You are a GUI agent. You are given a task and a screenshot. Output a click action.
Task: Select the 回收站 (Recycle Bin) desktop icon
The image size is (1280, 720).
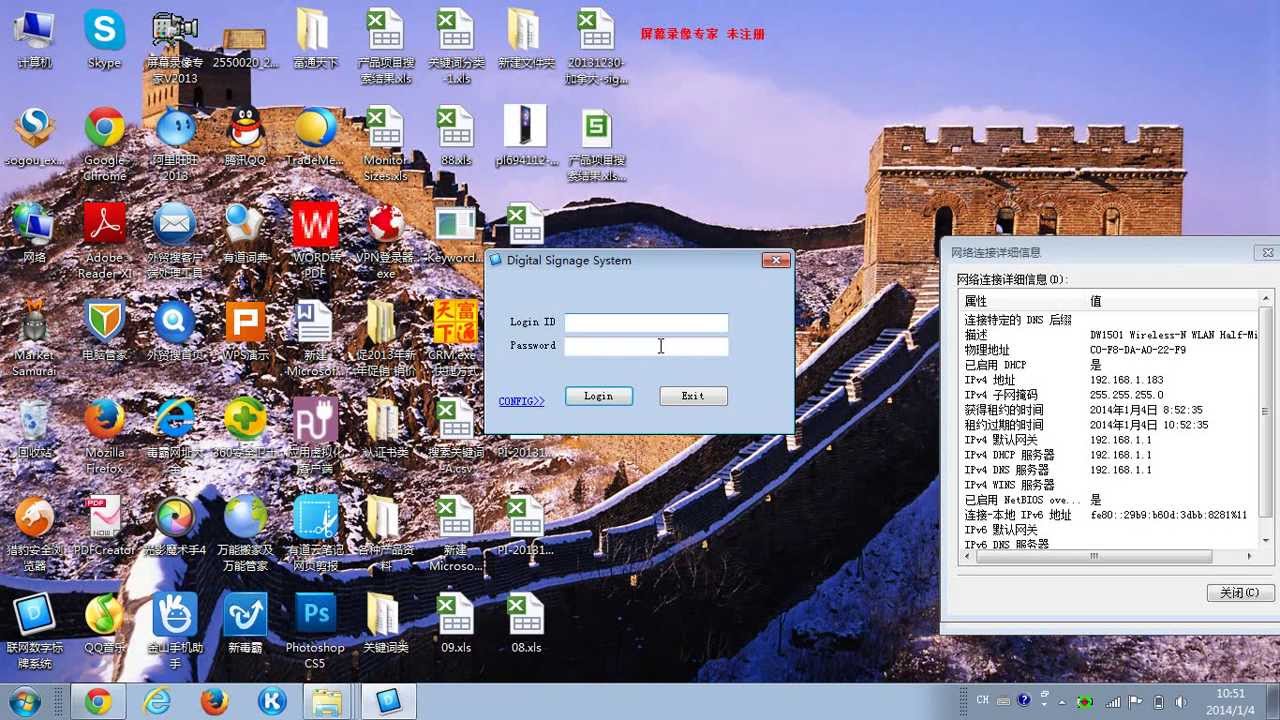click(34, 430)
